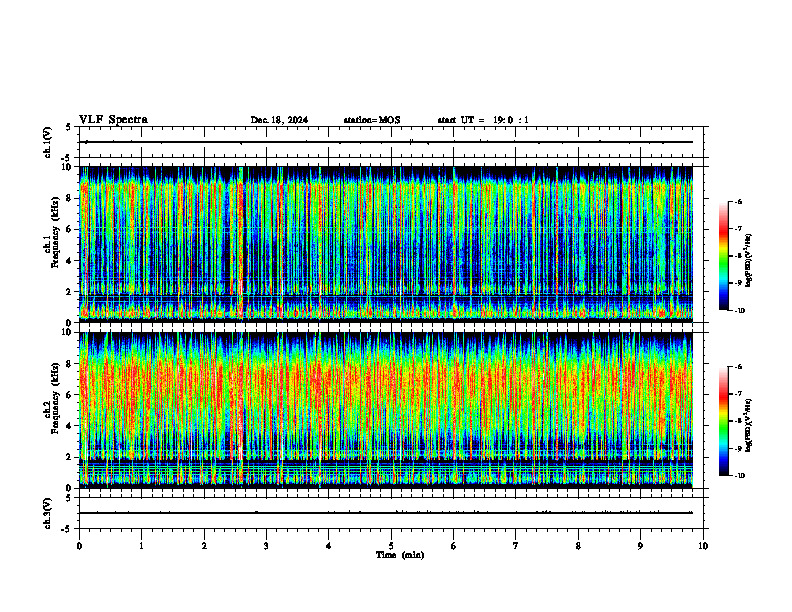Click the "8" kHz tick on ch.1 frequency axis
This screenshot has height=612, width=792.
pyautogui.click(x=70, y=198)
